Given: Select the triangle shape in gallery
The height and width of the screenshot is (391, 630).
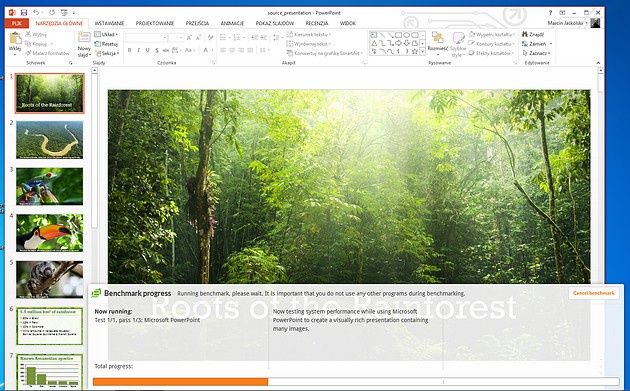Looking at the screenshot, I should pyautogui.click(x=374, y=43).
